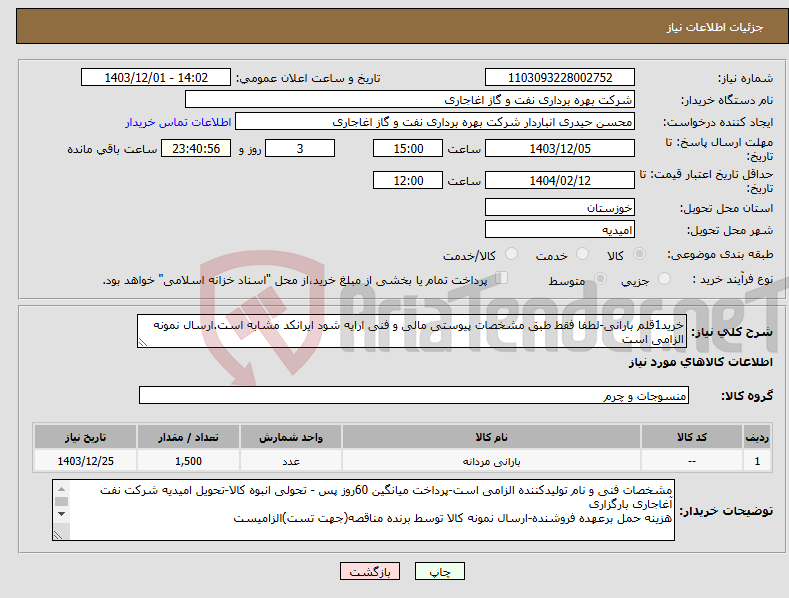Click the buyer organization name field

click(x=410, y=99)
